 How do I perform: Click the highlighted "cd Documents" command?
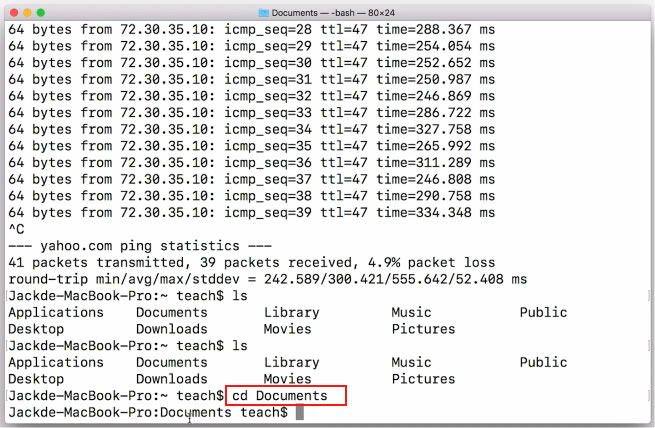pyautogui.click(x=286, y=396)
